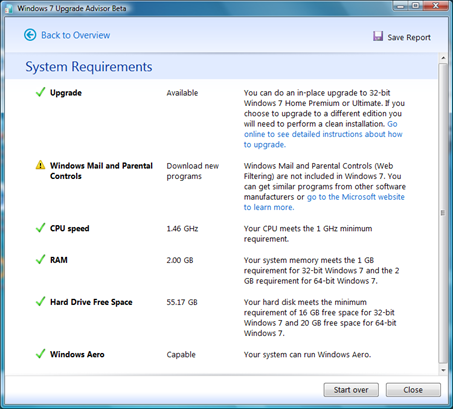Image resolution: width=453 pixels, height=409 pixels.
Task: Follow the Microsoft website learn more link
Action: (324, 202)
